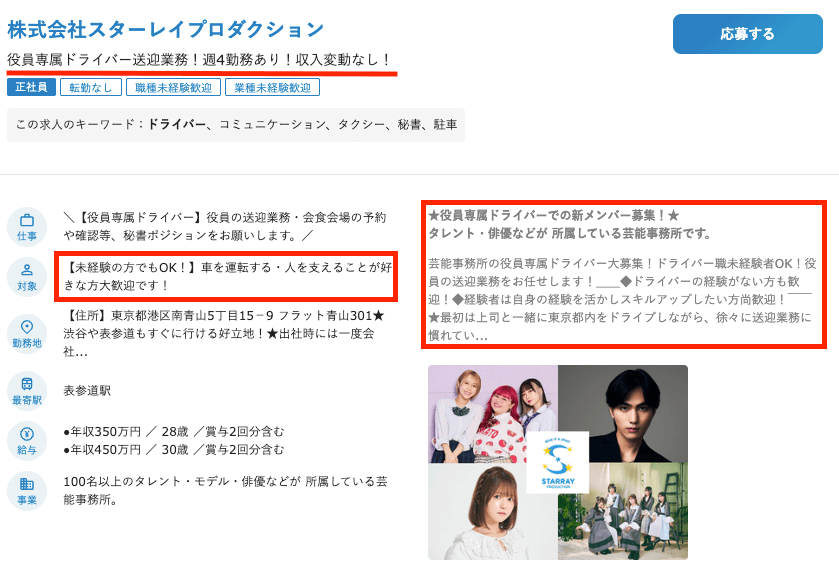Click the 表参道駅 station text
The image size is (839, 571).
[x=87, y=391]
